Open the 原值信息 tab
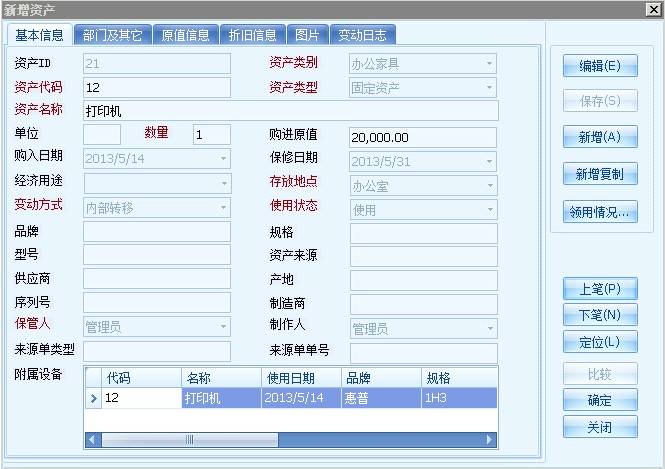665x469 pixels. 186,35
